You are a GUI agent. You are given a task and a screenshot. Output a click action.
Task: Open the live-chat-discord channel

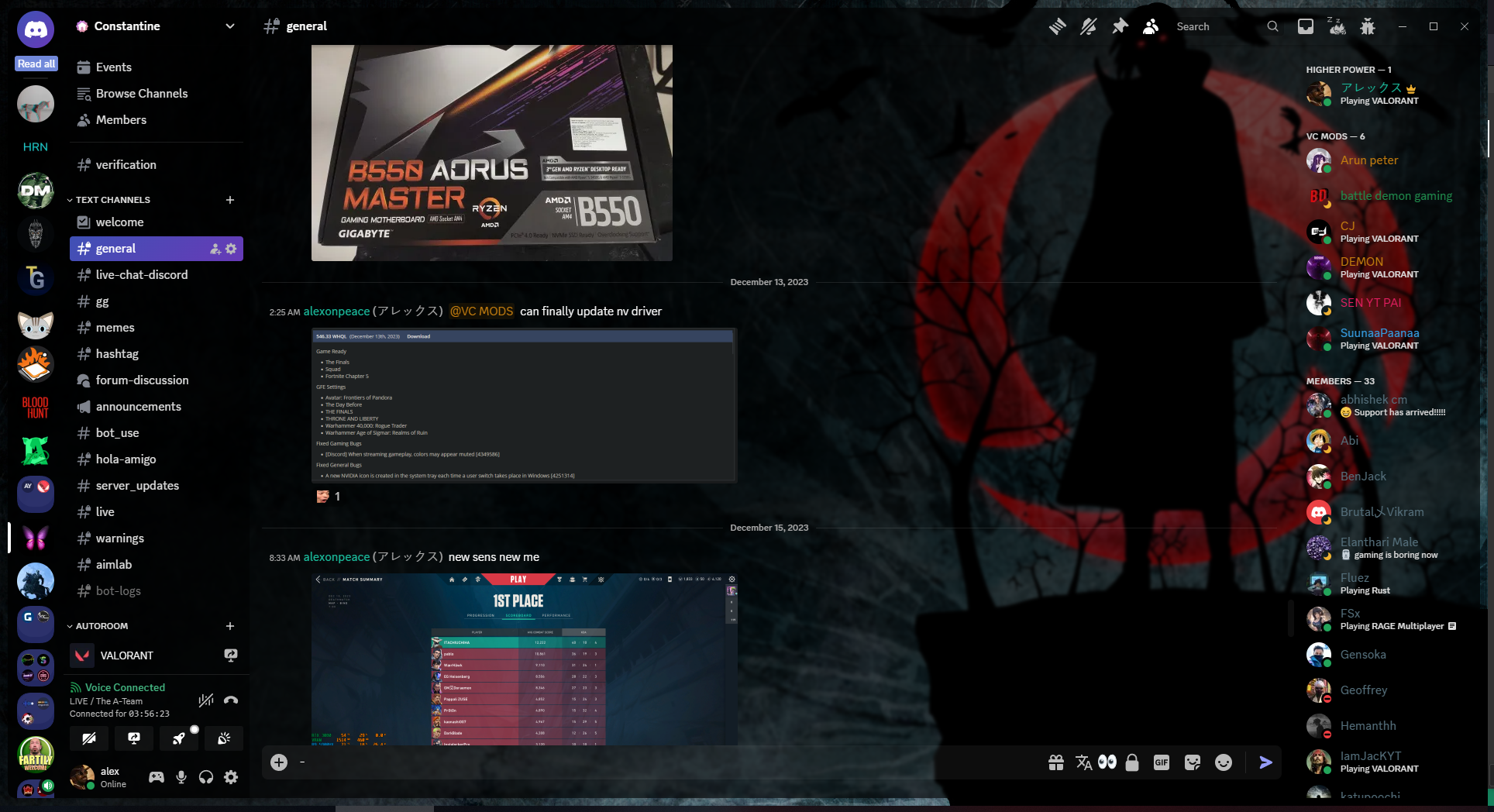[x=156, y=275]
